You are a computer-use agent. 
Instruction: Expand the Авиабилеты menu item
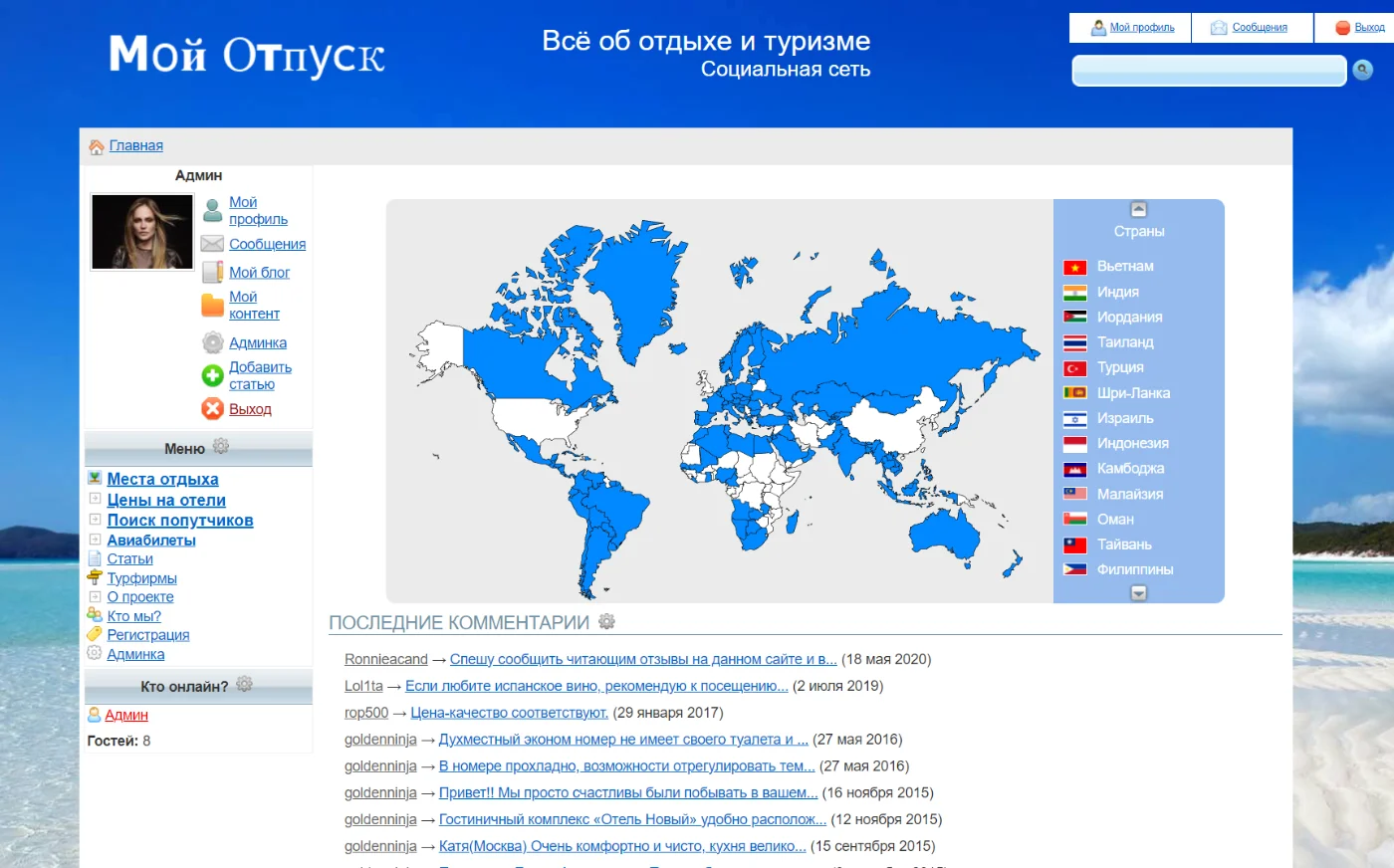[x=95, y=539]
